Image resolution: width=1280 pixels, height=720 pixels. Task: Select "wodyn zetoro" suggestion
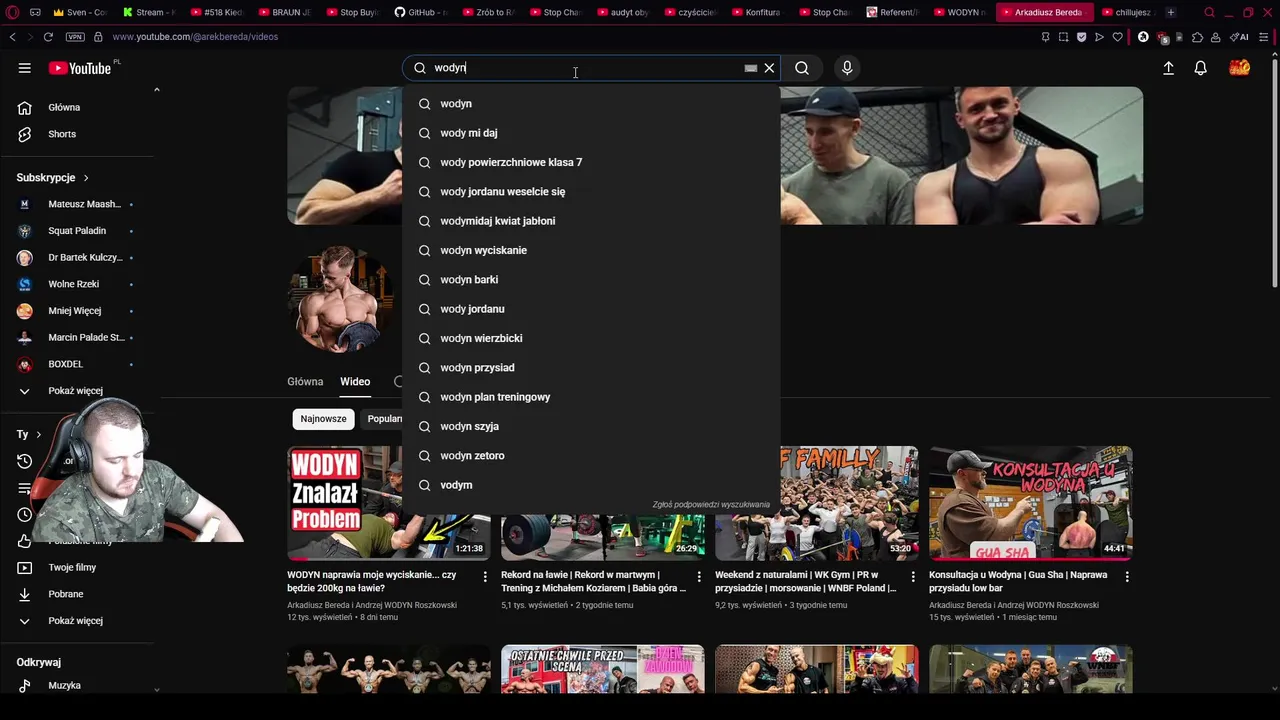591,456
